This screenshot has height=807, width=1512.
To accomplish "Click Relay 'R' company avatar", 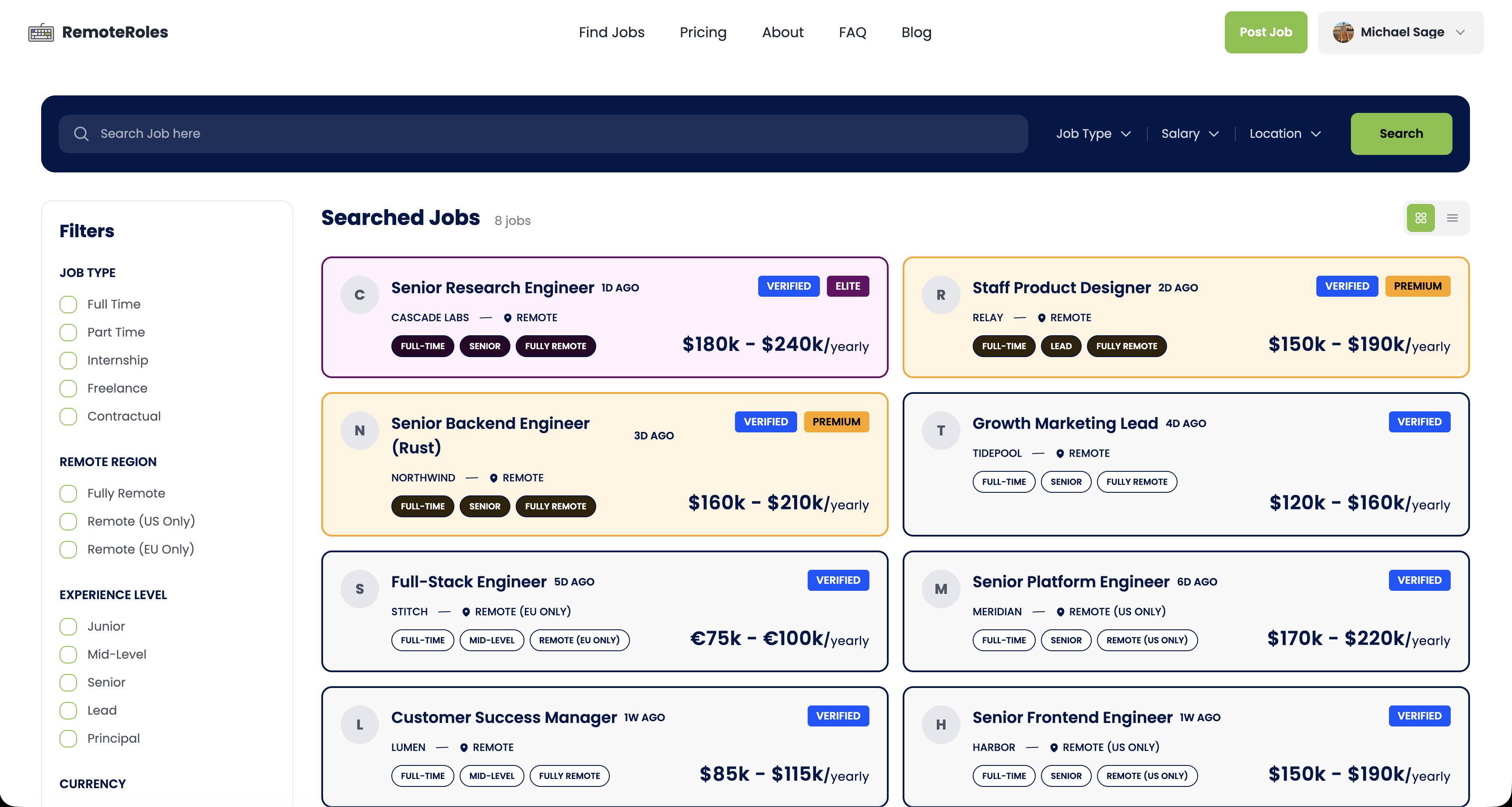I will click(x=940, y=295).
